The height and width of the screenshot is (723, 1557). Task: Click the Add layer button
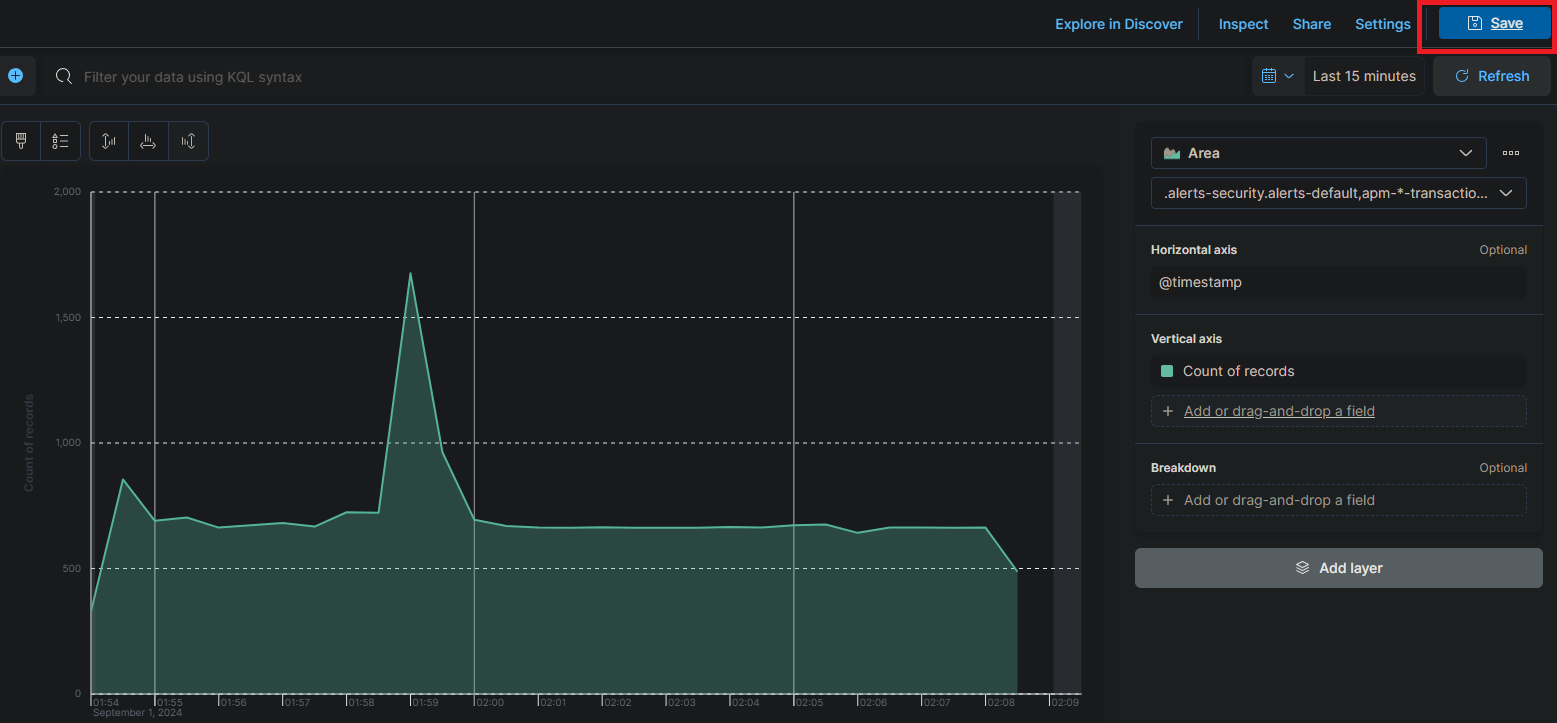(x=1338, y=568)
